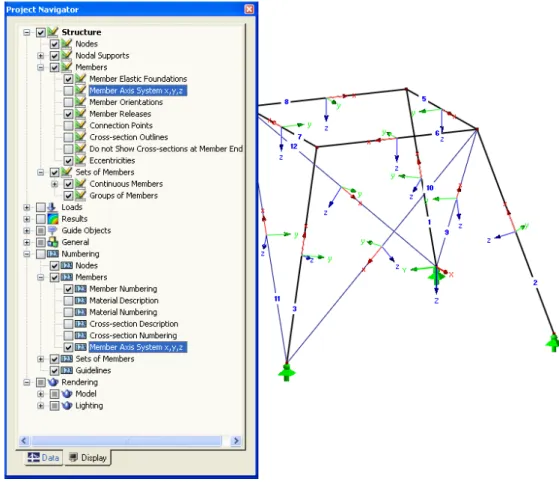Expand the Loads branch

(27, 207)
